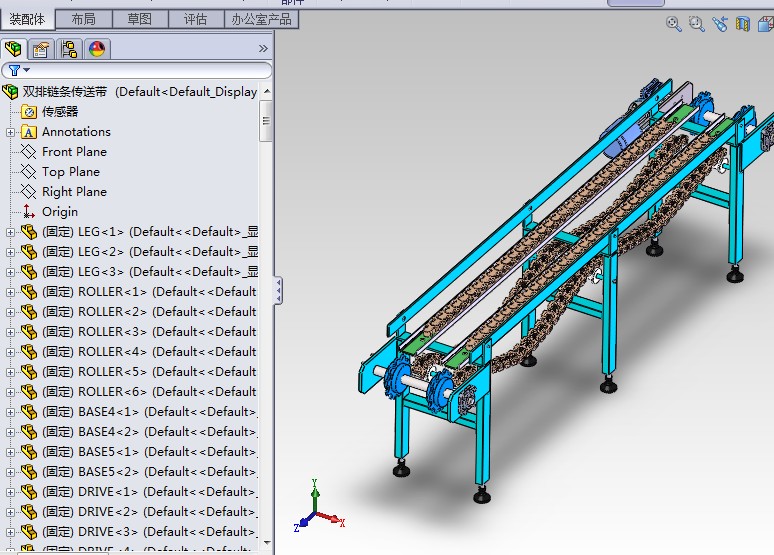Click the Section View icon

(x=742, y=23)
